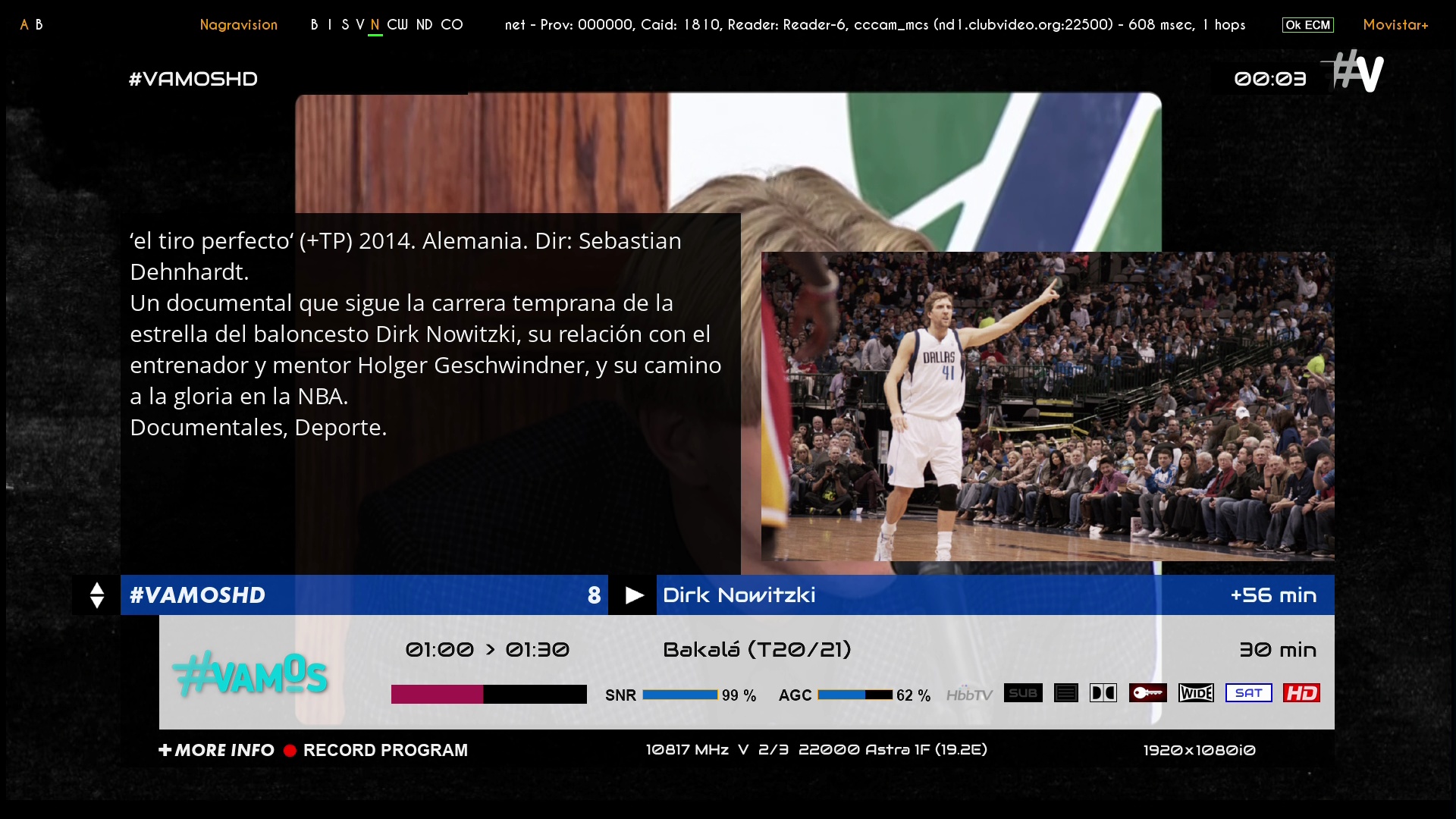Click the #VAMOS channel logo

pyautogui.click(x=250, y=673)
